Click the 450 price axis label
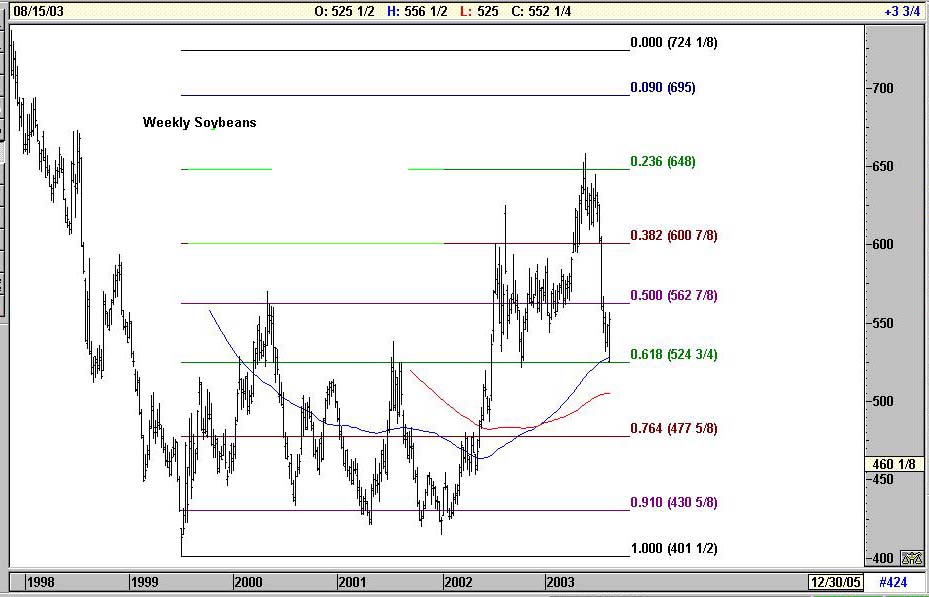This screenshot has height=597, width=929. click(882, 479)
